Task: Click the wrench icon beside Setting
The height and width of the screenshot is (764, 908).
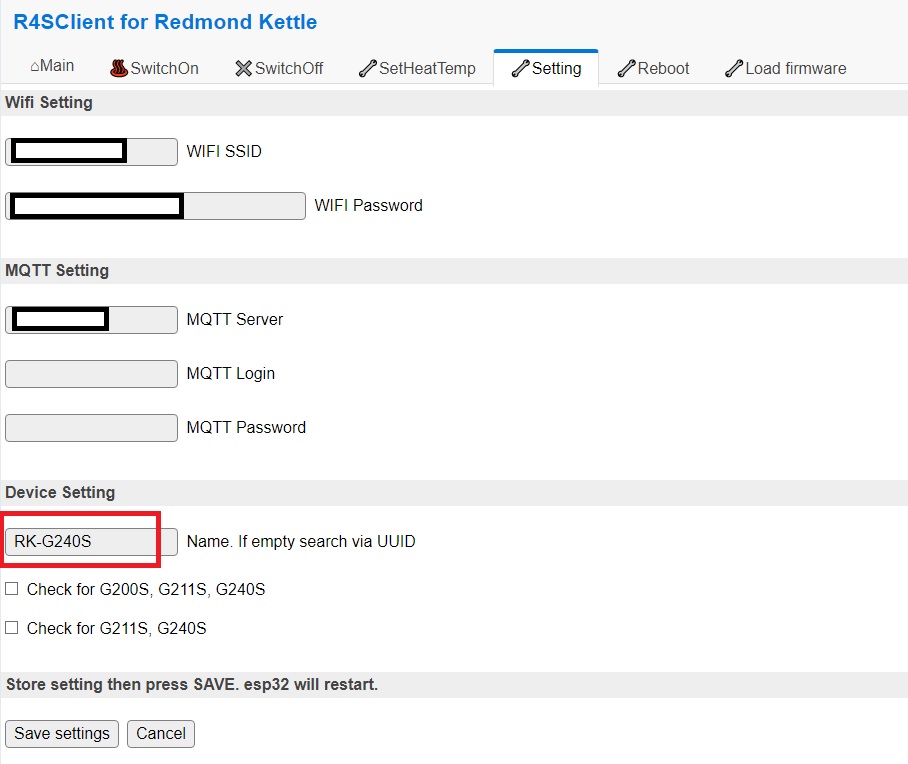Action: pyautogui.click(x=521, y=68)
